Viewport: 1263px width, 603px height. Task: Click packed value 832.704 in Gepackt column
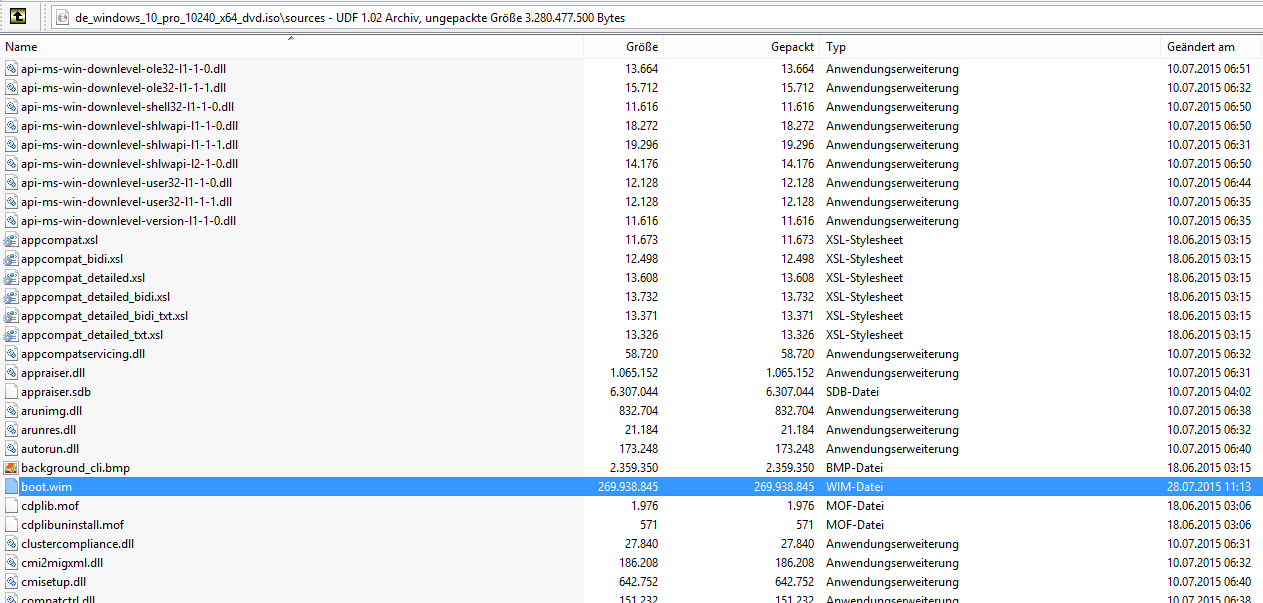[797, 411]
